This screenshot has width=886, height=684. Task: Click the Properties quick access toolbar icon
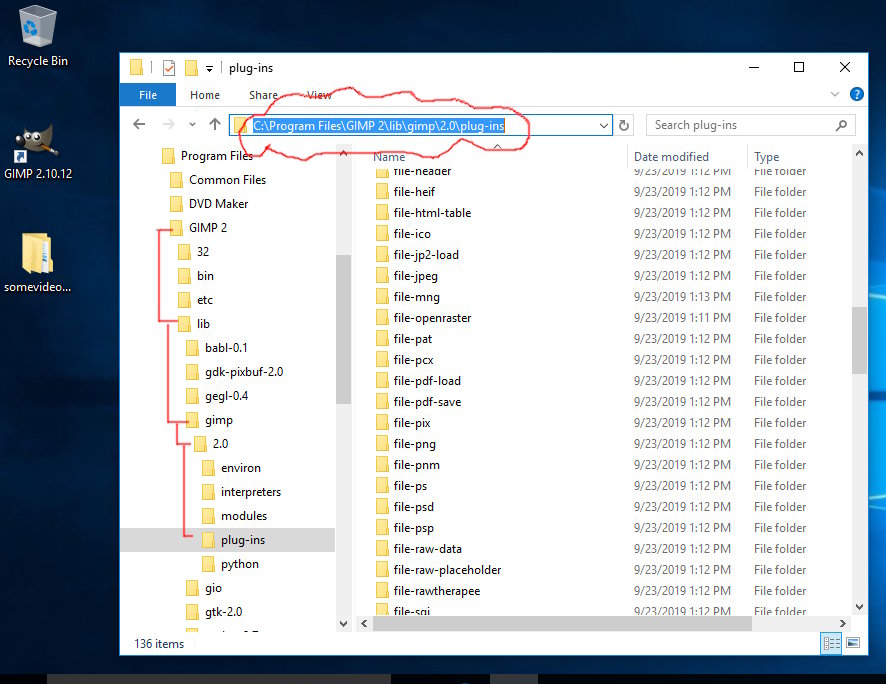(168, 68)
